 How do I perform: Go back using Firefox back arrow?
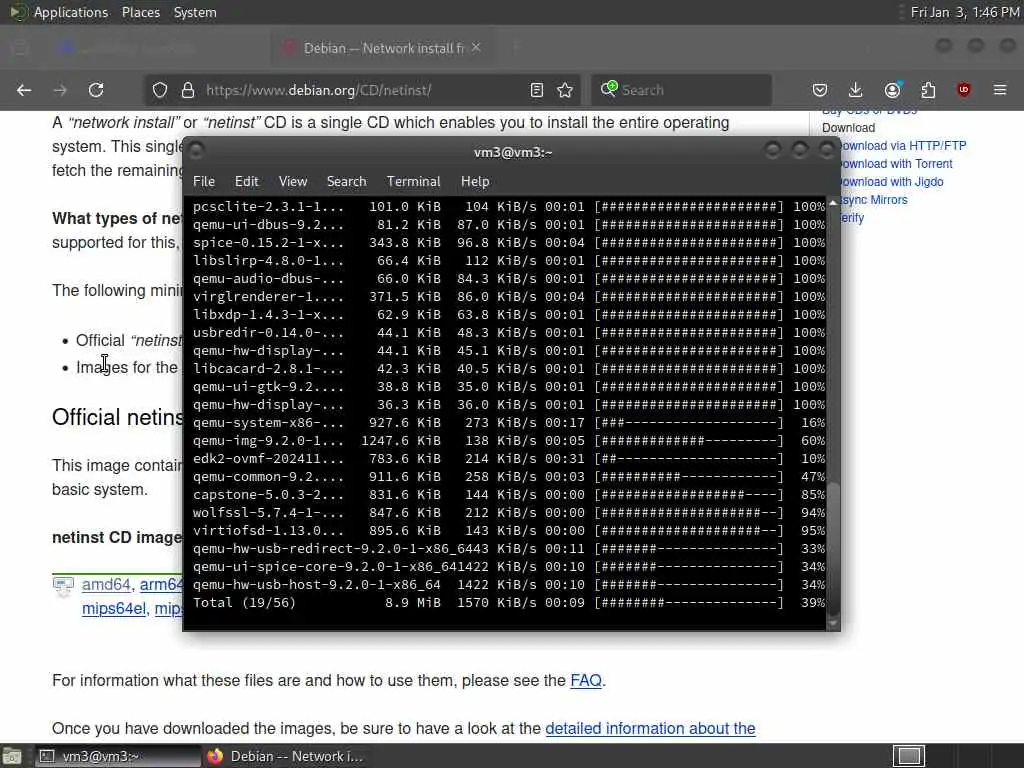(24, 90)
